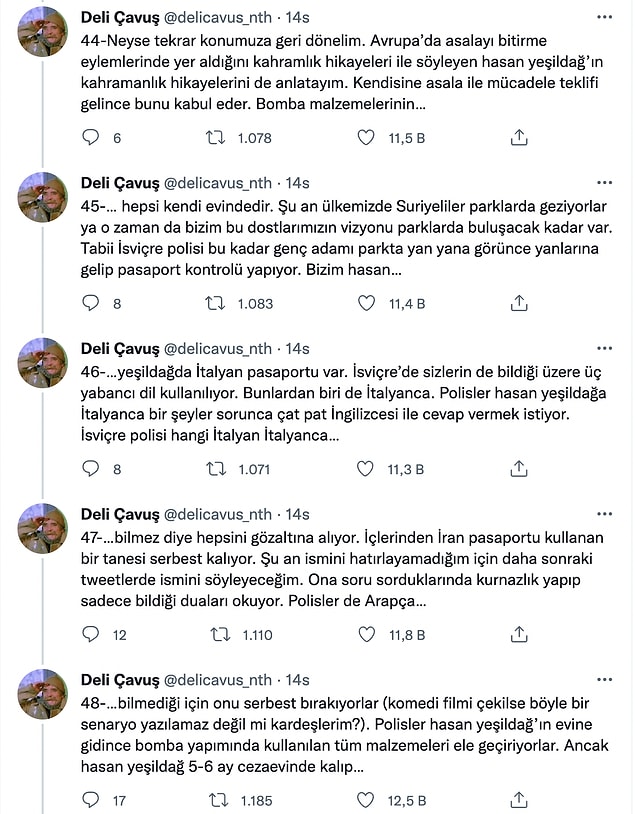Click @delicavus_nth handle on tweet 48

pos(217,679)
